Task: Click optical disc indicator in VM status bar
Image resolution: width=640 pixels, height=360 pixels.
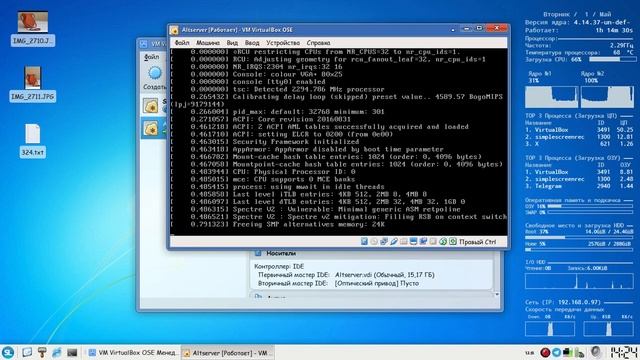Action: click(x=374, y=242)
